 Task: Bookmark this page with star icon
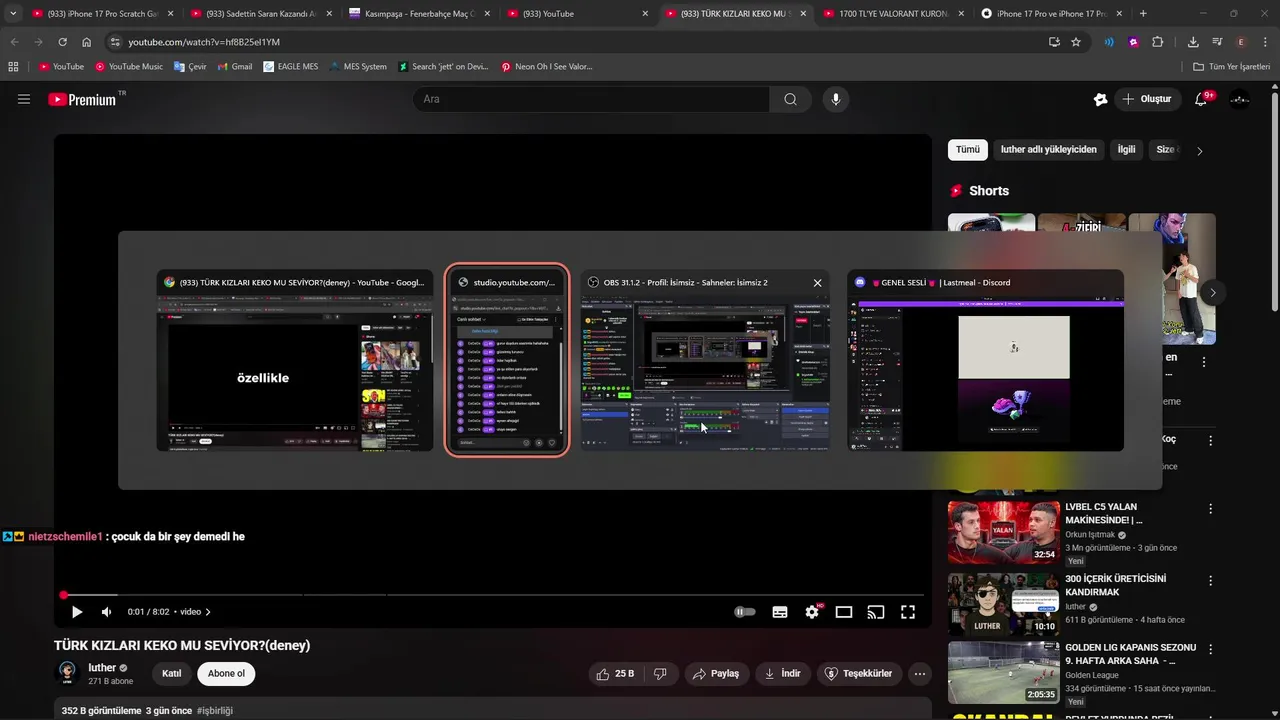pos(1076,42)
